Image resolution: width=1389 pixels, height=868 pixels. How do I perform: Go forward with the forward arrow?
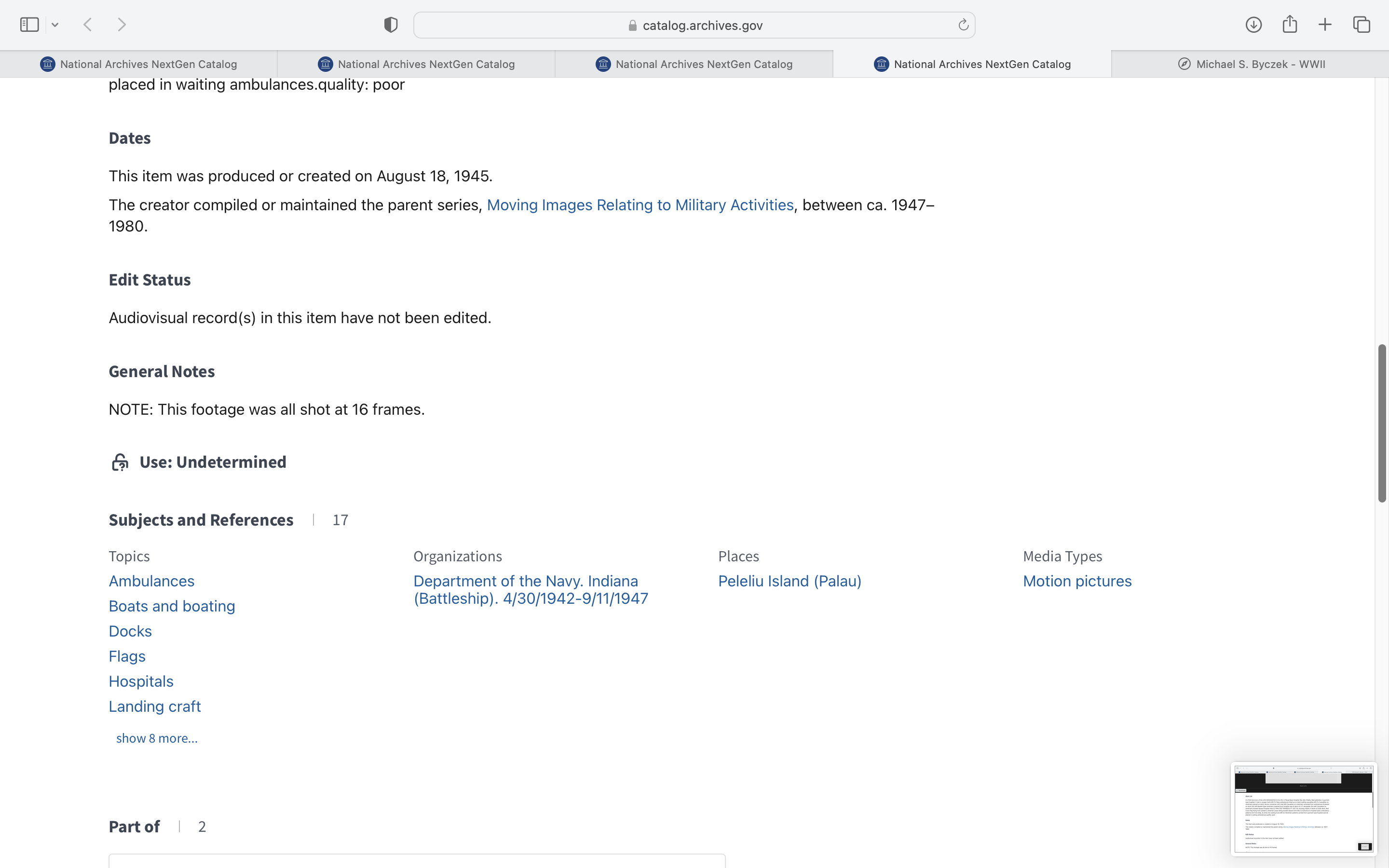coord(122,25)
